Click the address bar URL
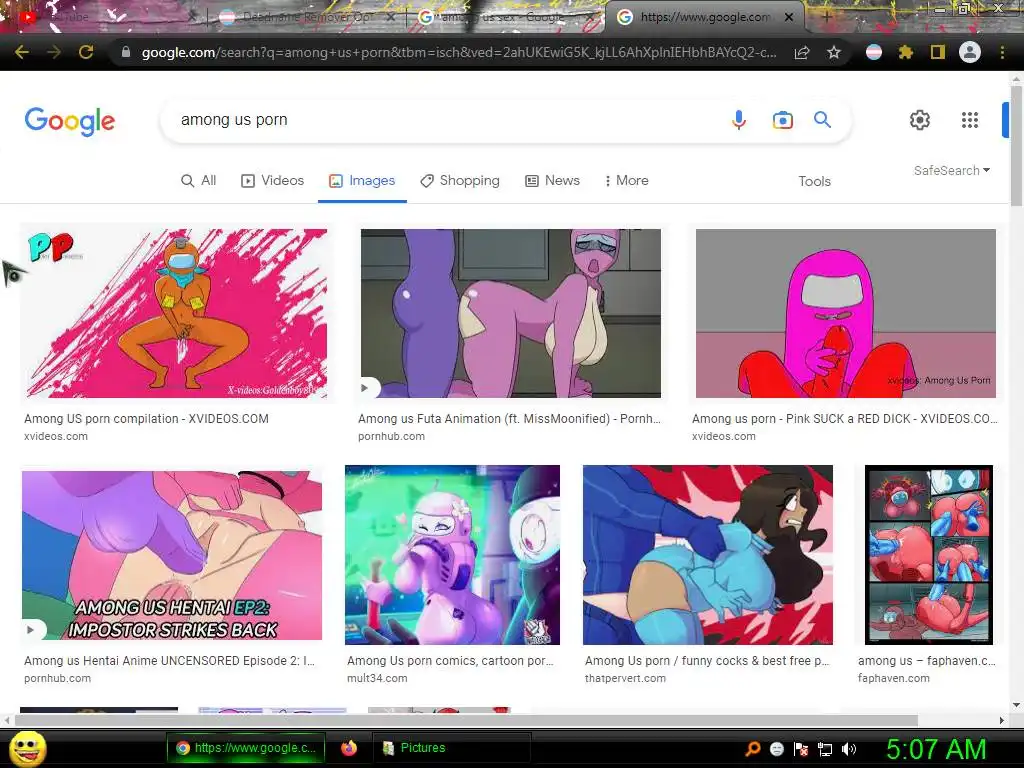This screenshot has width=1024, height=768. pyautogui.click(x=458, y=52)
